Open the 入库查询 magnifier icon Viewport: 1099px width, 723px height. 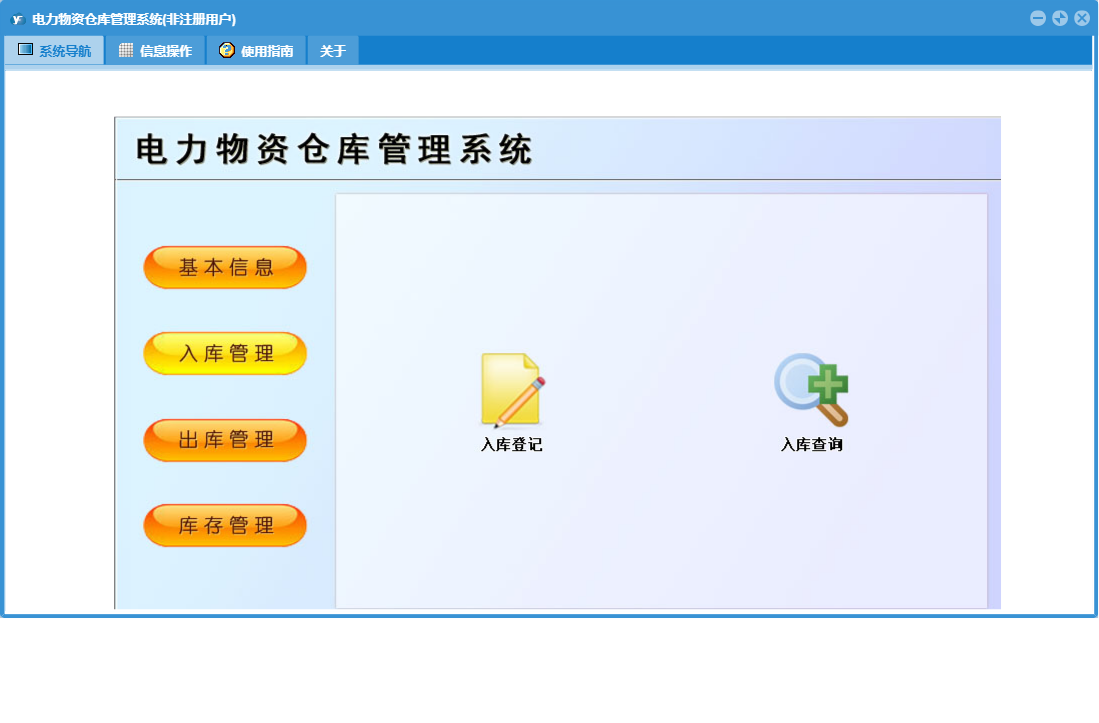[812, 390]
